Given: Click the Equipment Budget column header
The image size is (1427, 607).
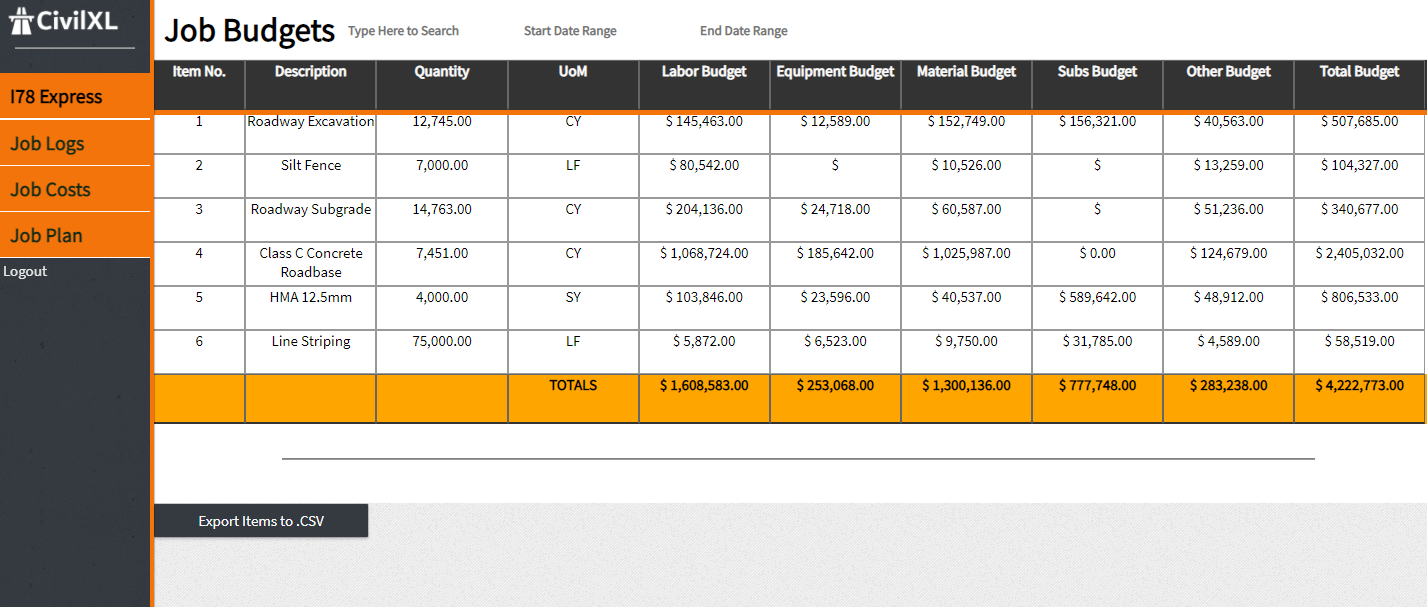Looking at the screenshot, I should click(835, 72).
